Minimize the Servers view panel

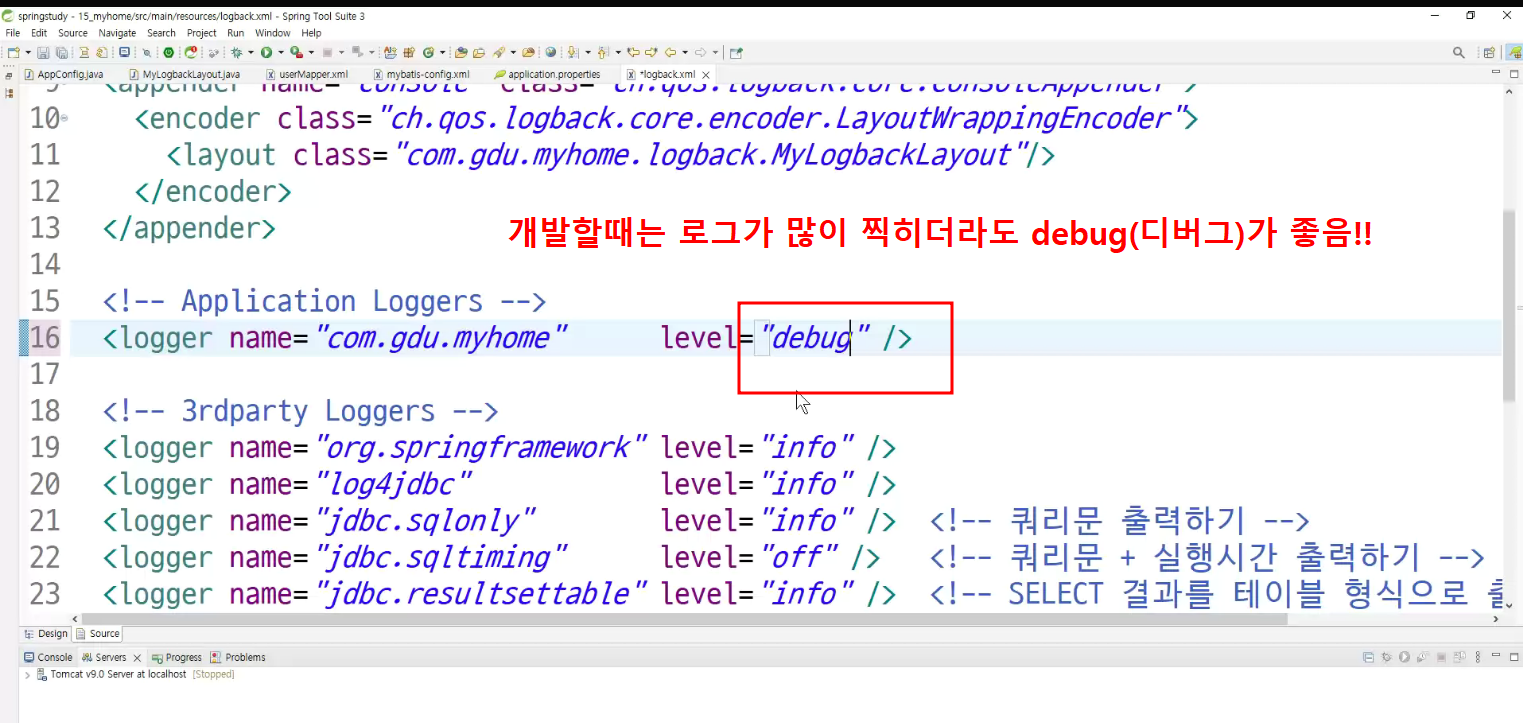[x=1496, y=655]
